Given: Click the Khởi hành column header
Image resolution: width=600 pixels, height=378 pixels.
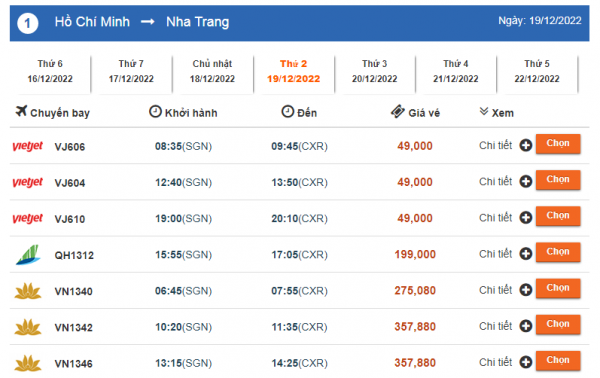Looking at the screenshot, I should 191,113.
